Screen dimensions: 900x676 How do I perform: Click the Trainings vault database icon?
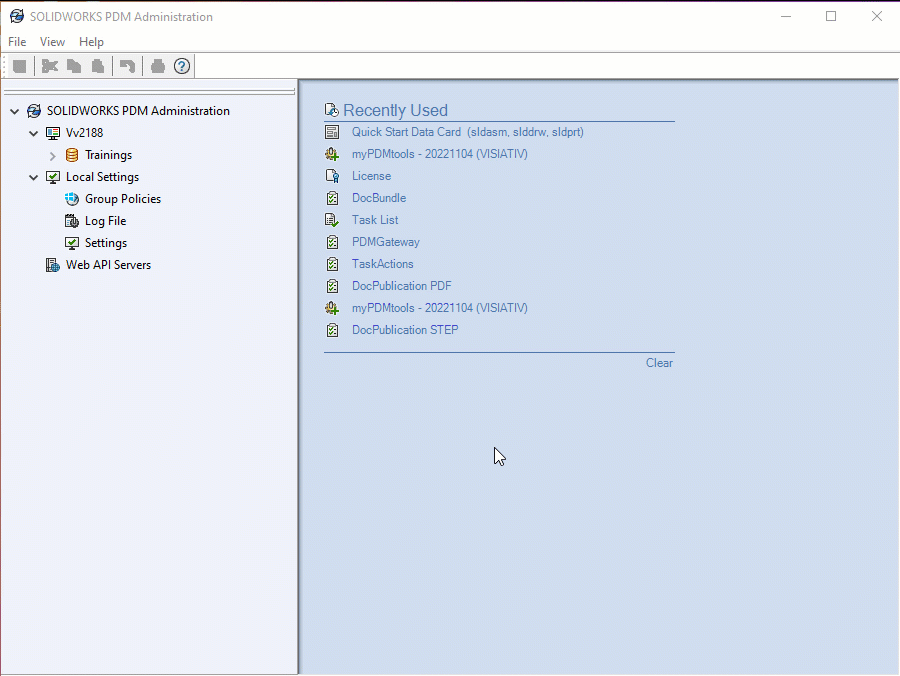pyautogui.click(x=72, y=155)
